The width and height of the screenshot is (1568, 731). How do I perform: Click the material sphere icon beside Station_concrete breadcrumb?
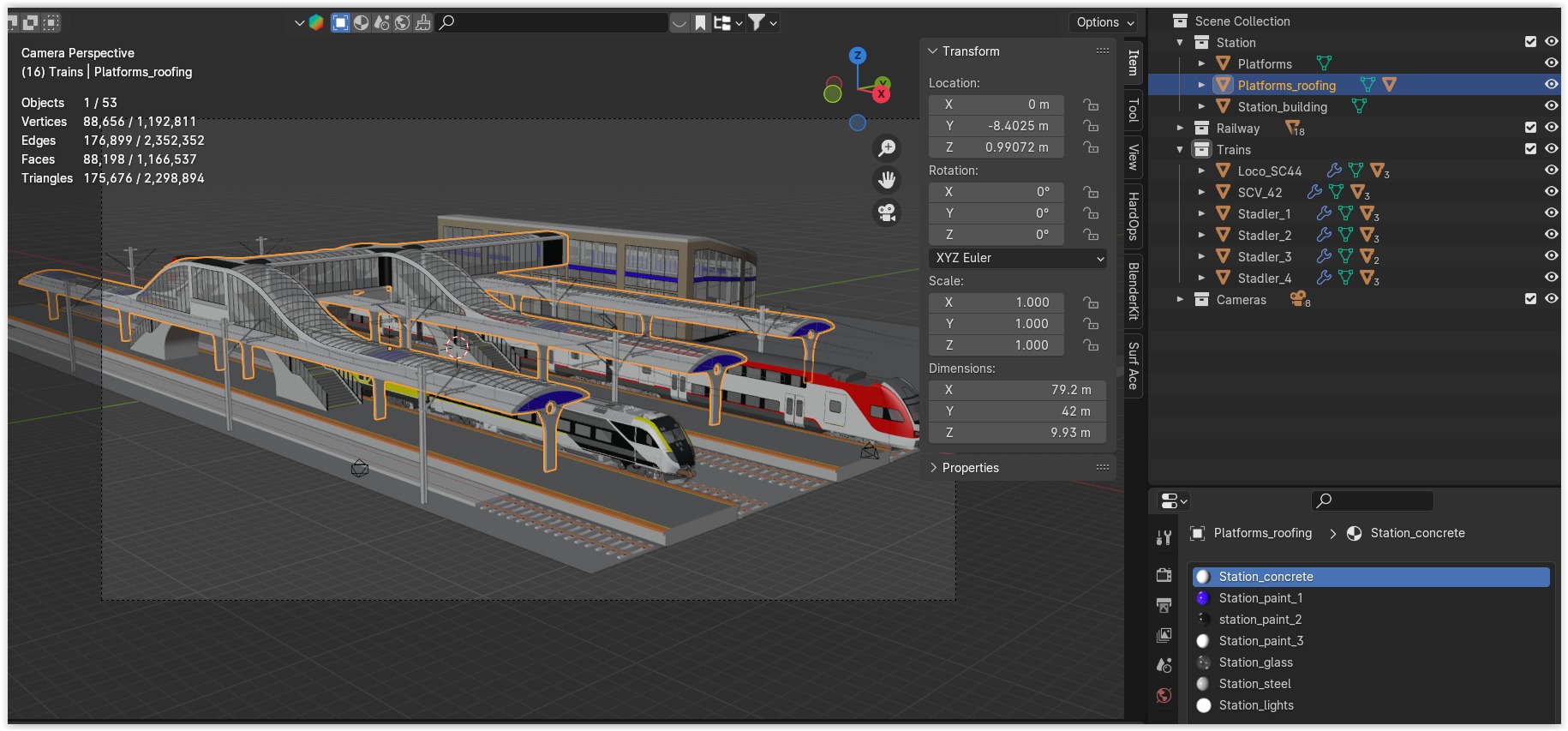tap(1355, 533)
